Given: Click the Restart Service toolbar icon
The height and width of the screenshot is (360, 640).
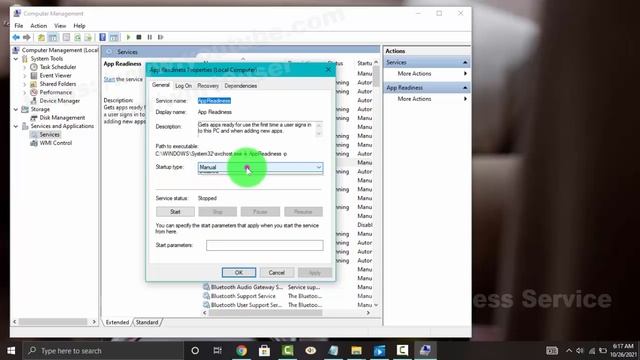Looking at the screenshot, I should pos(160,38).
